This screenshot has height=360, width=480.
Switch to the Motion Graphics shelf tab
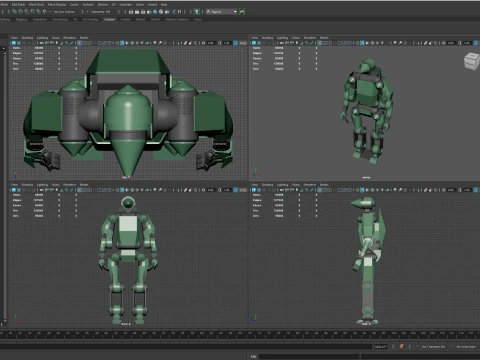[x=177, y=19]
